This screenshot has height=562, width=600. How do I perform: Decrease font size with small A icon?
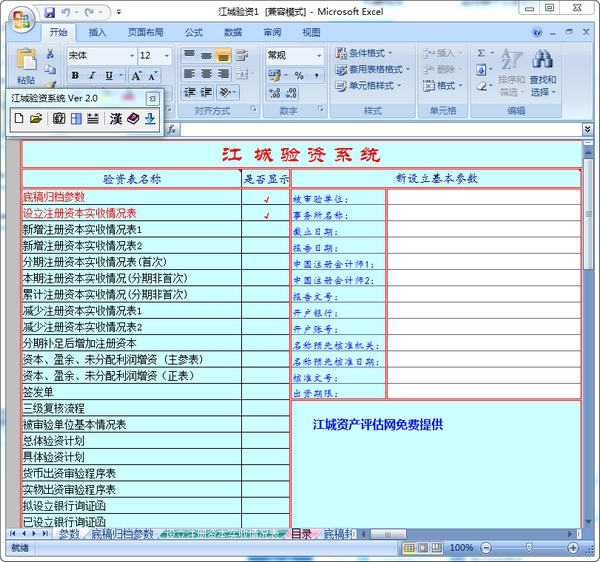pos(153,76)
